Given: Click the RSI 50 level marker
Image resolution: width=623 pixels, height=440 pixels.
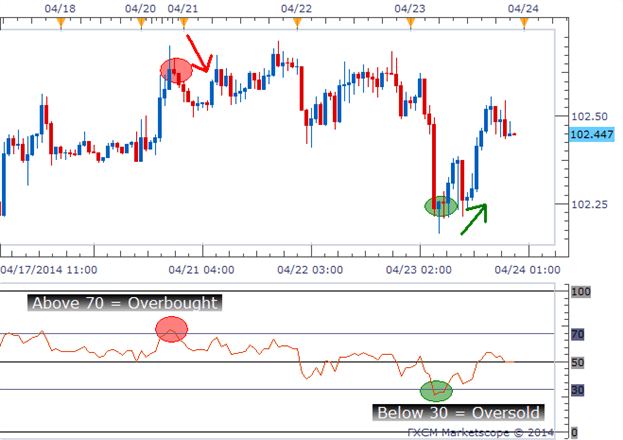Looking at the screenshot, I should pos(577,362).
